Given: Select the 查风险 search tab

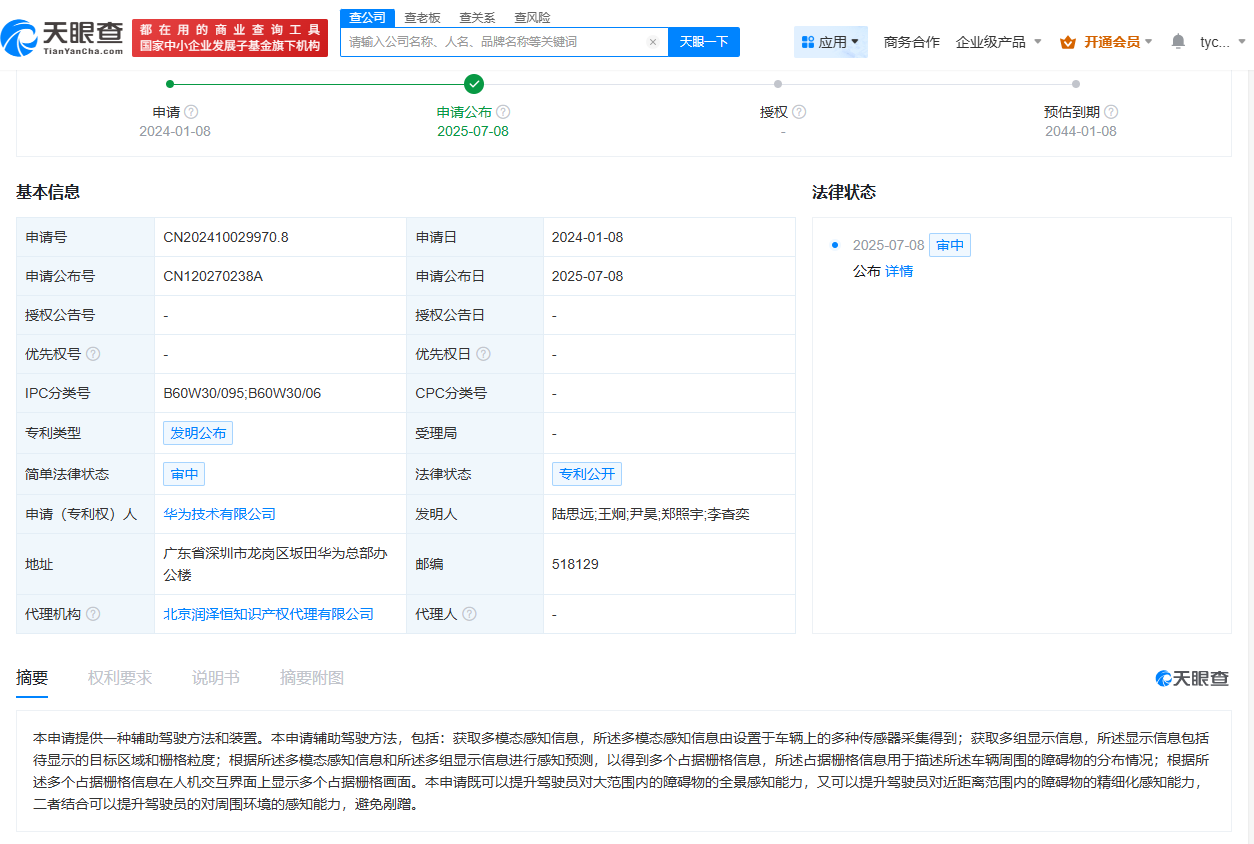Looking at the screenshot, I should click(x=532, y=18).
